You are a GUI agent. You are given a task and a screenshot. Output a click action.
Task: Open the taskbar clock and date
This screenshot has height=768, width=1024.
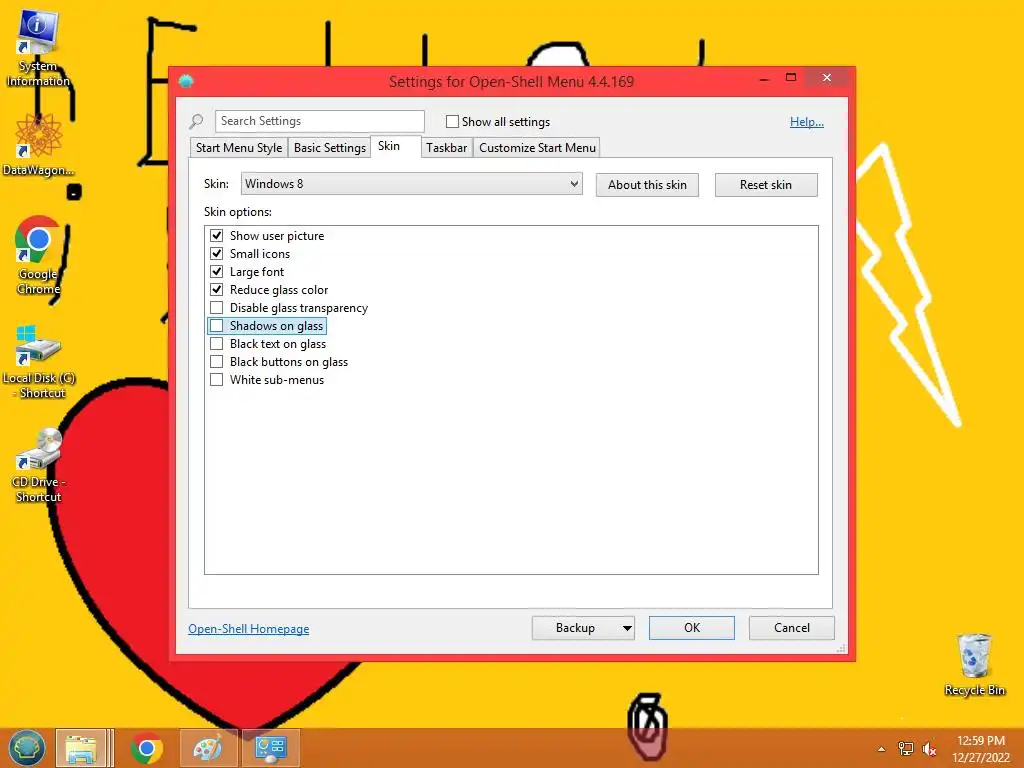[x=980, y=748]
